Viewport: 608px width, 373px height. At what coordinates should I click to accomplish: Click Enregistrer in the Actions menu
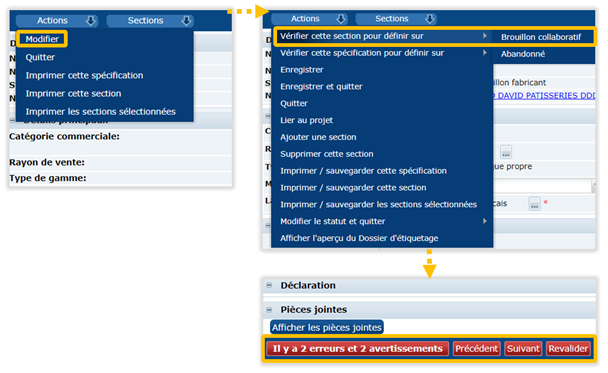(x=302, y=70)
